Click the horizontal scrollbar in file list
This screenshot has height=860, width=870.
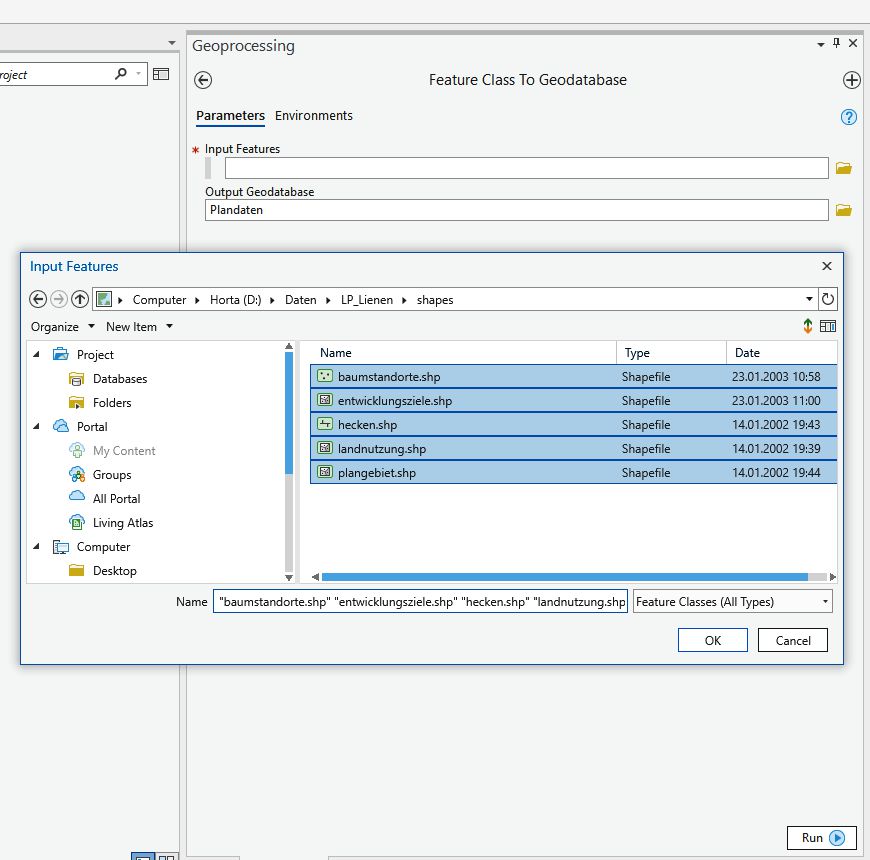(x=564, y=577)
